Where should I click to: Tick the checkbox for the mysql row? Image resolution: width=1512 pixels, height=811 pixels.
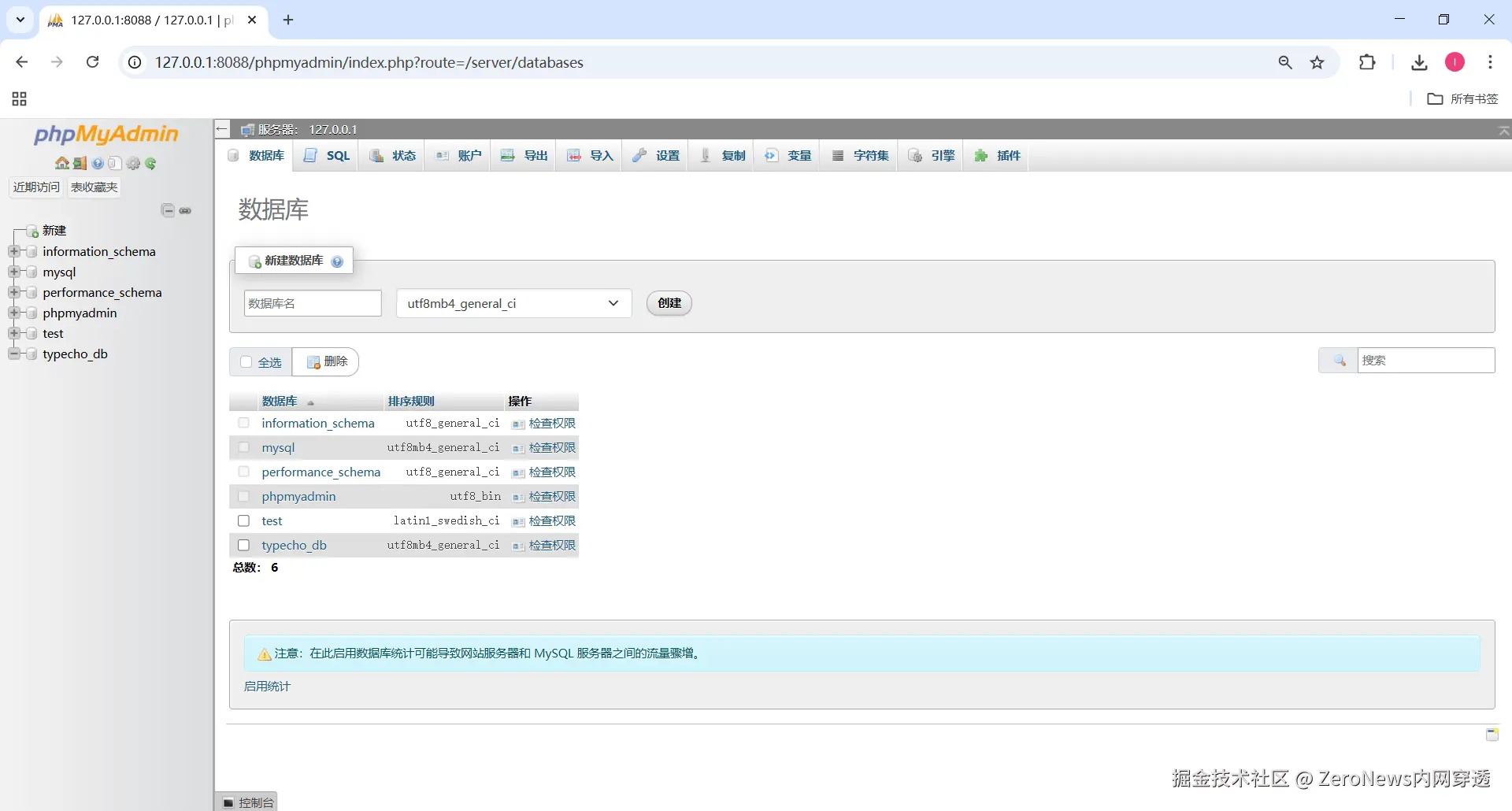[244, 448]
